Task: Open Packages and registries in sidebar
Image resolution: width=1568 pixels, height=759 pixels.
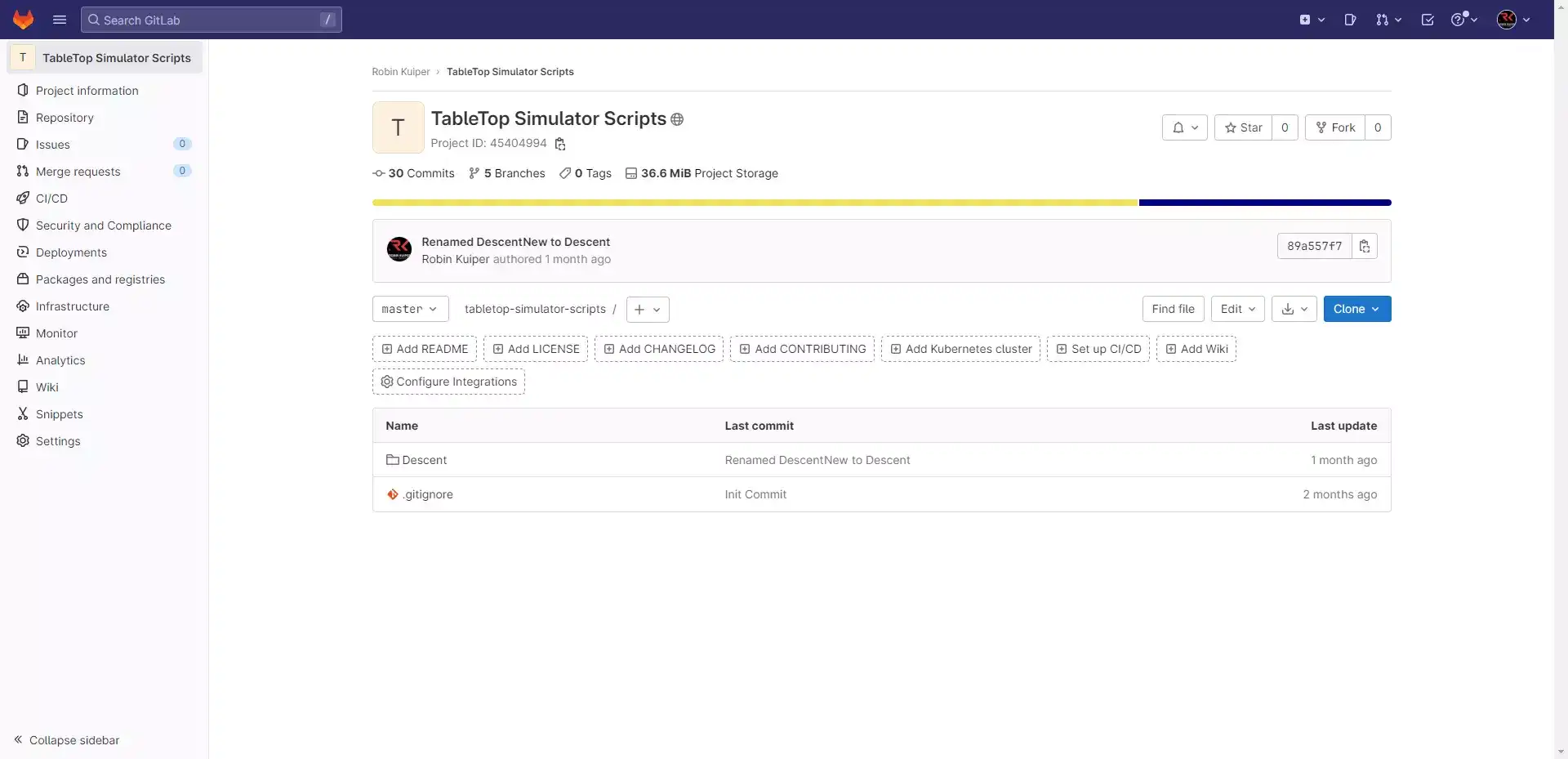Action: coord(105,279)
